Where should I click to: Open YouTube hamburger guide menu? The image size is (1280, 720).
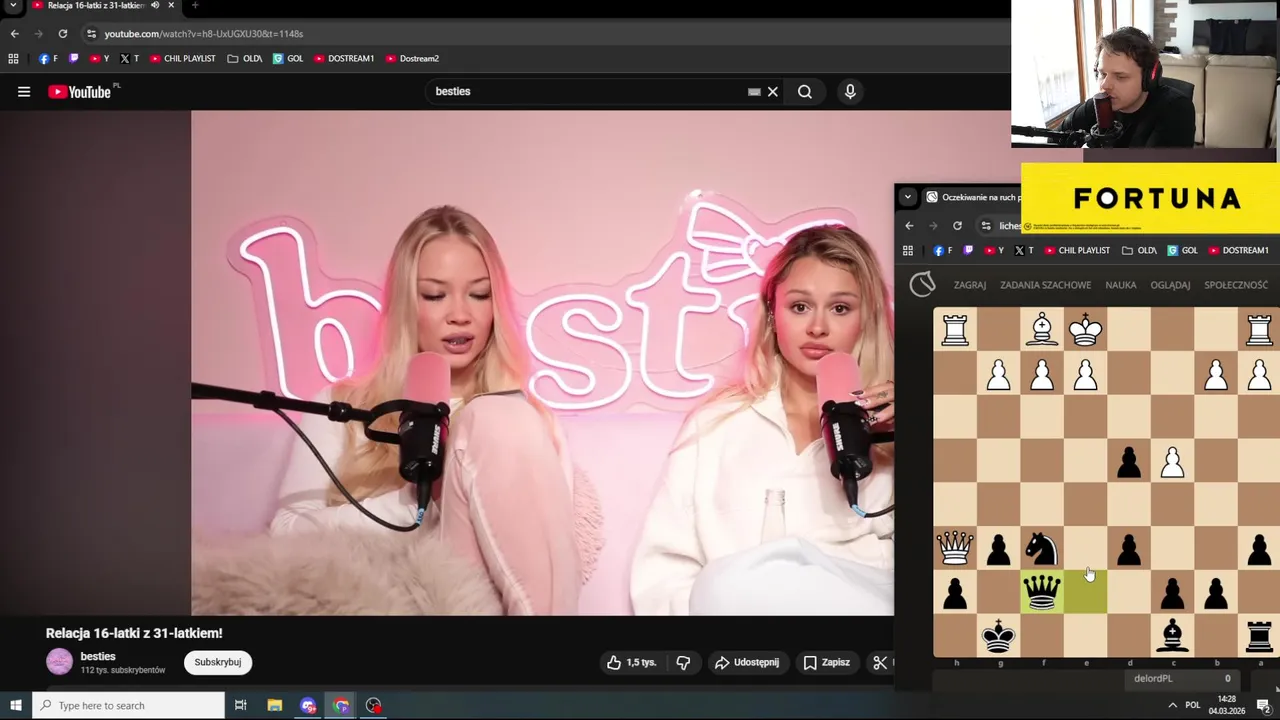coord(24,92)
